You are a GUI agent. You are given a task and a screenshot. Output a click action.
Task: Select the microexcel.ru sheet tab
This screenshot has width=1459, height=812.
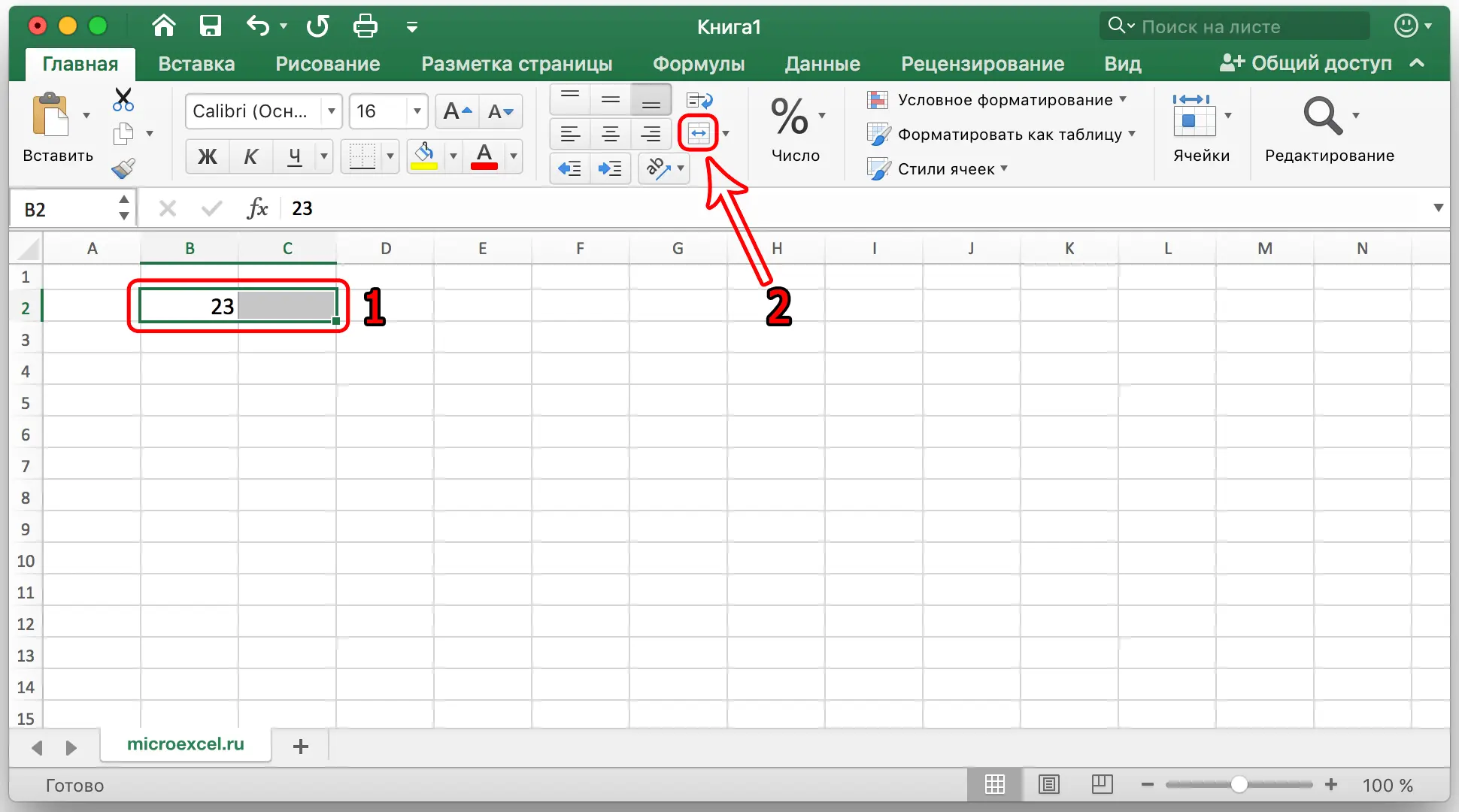(x=186, y=744)
